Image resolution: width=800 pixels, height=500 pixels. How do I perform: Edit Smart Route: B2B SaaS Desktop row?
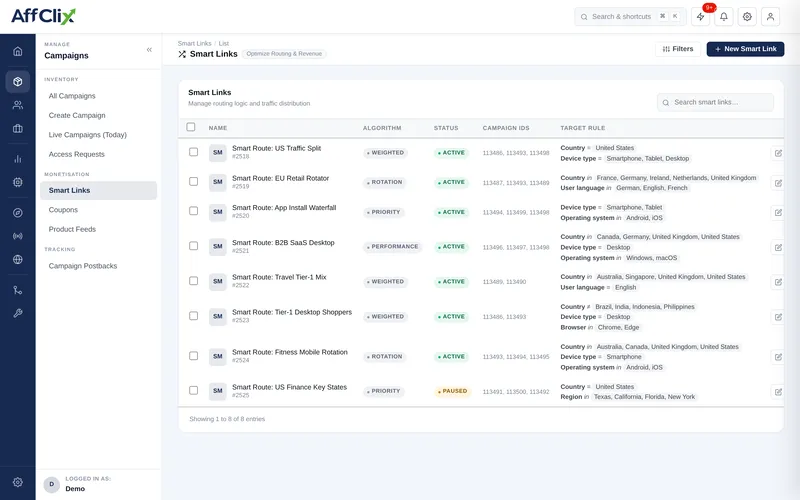pyautogui.click(x=778, y=247)
